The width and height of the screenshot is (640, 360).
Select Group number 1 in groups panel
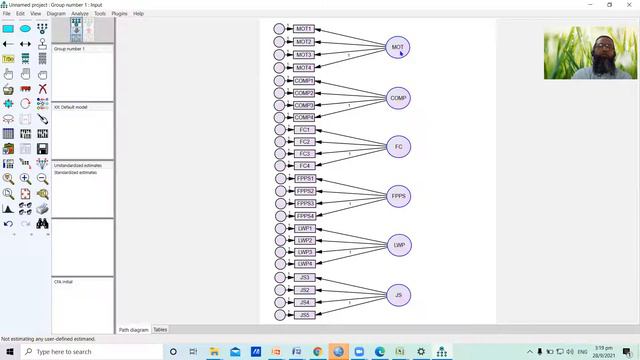[x=69, y=49]
